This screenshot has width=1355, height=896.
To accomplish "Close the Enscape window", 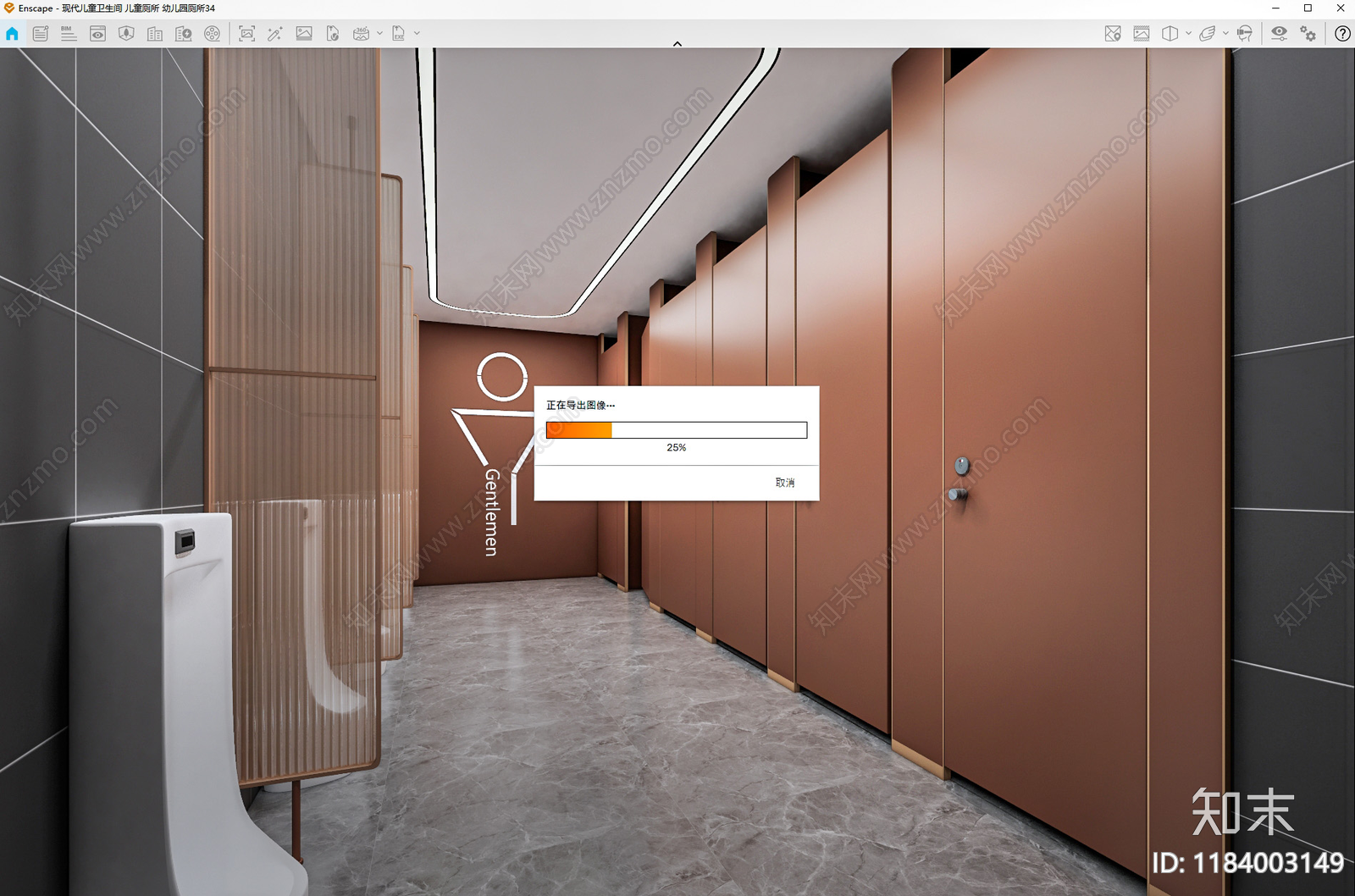I will click(1340, 8).
